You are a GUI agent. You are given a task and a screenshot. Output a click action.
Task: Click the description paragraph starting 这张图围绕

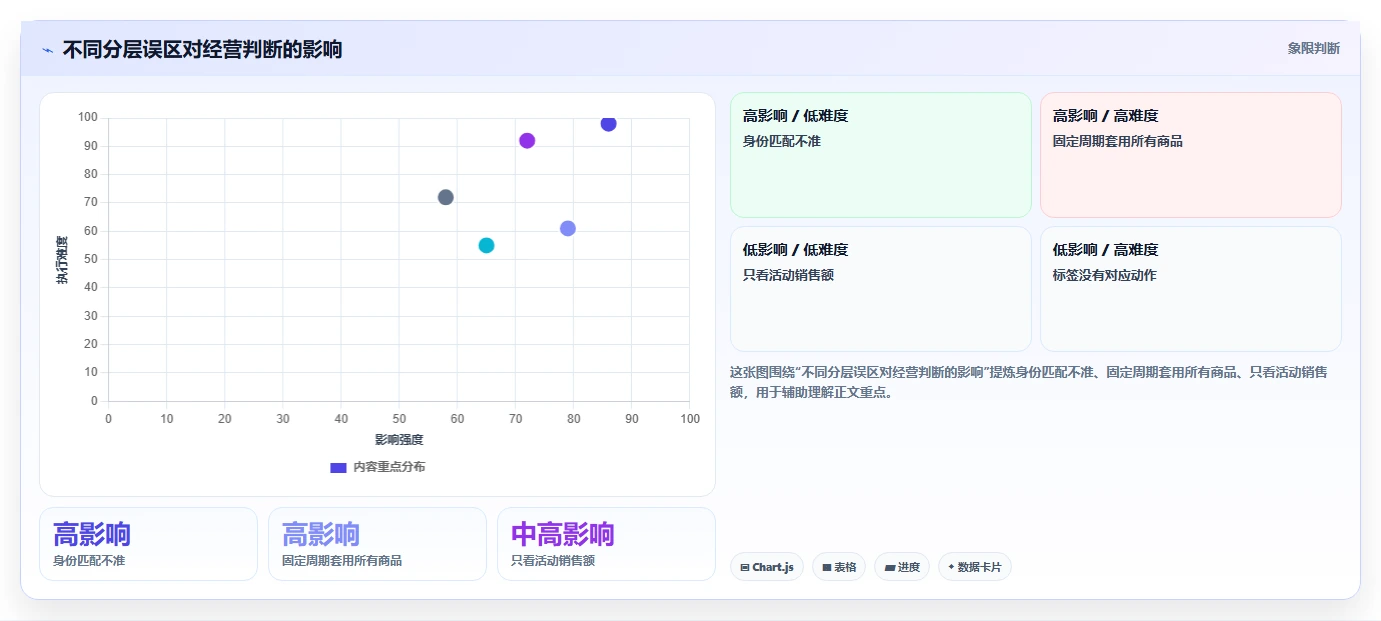point(1029,382)
